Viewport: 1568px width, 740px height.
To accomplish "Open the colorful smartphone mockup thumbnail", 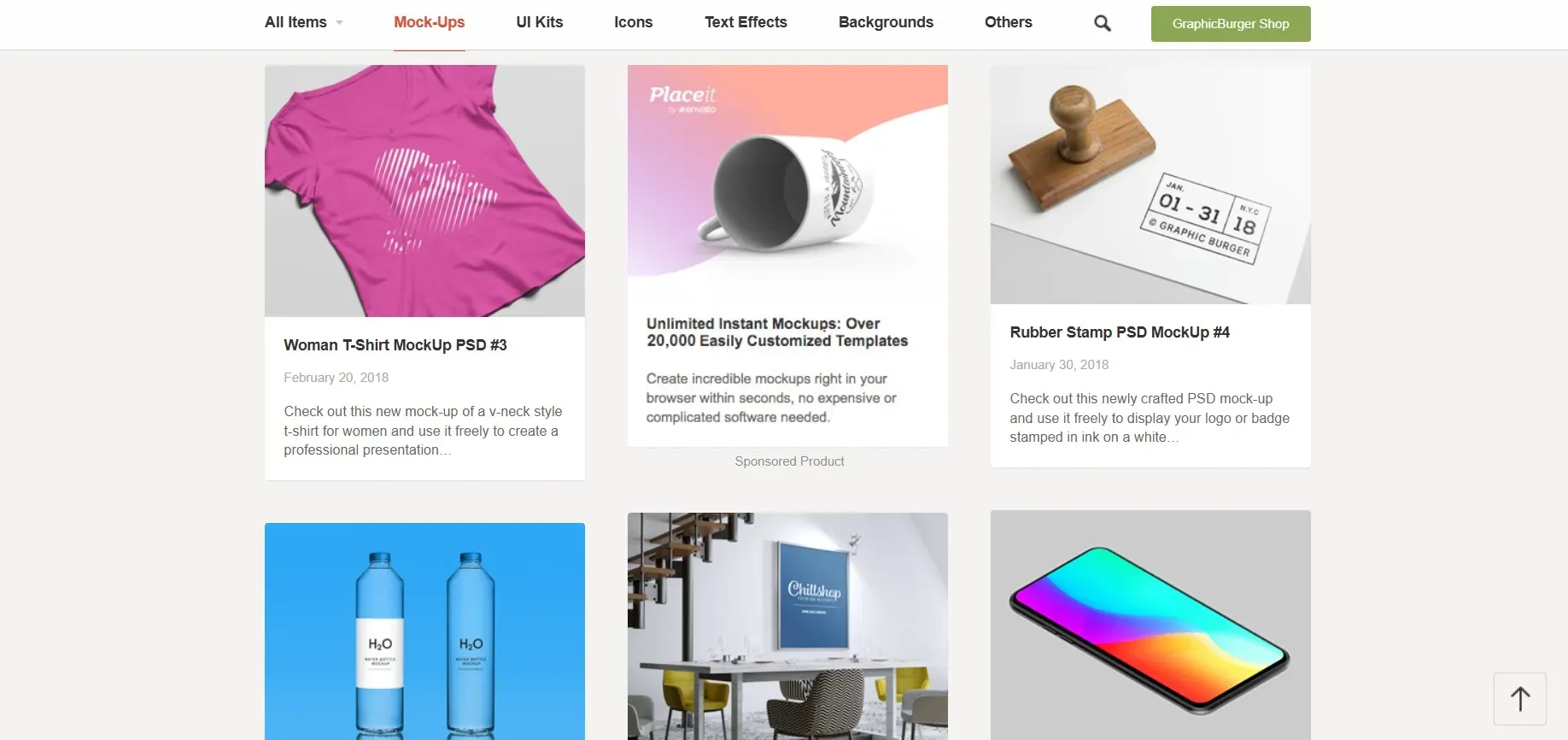I will click(1150, 625).
